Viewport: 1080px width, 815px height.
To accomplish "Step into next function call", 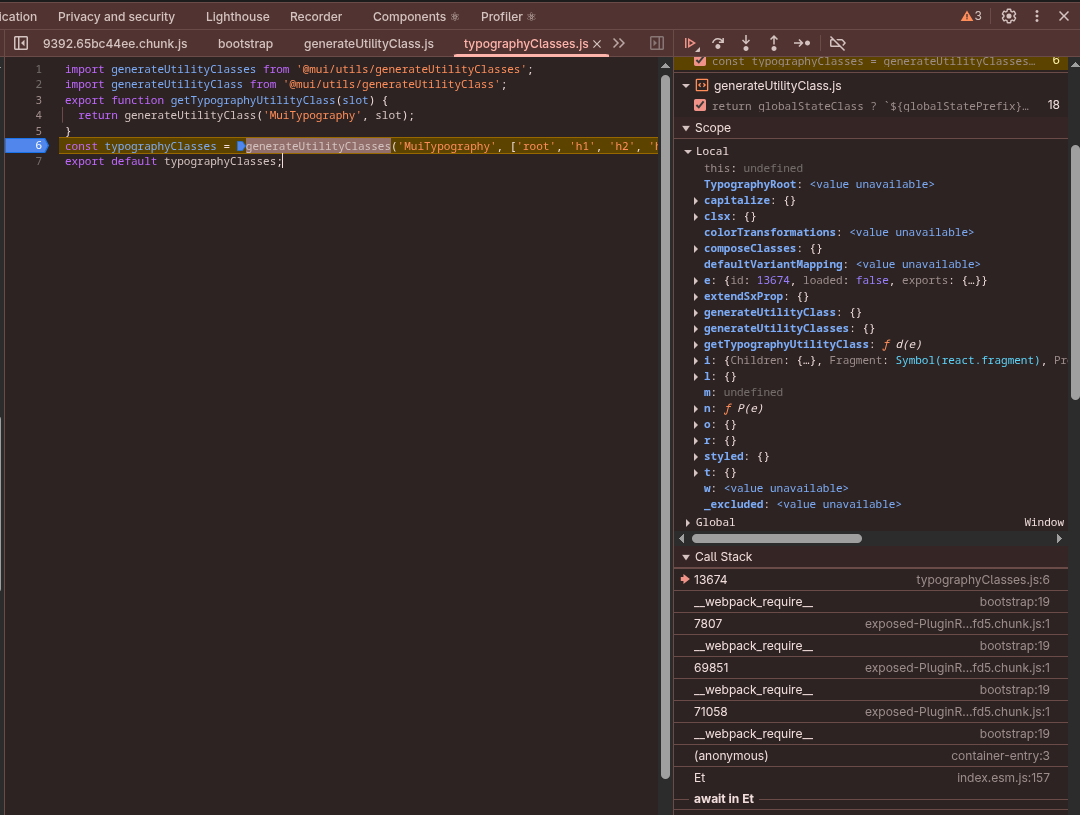I will 746,44.
